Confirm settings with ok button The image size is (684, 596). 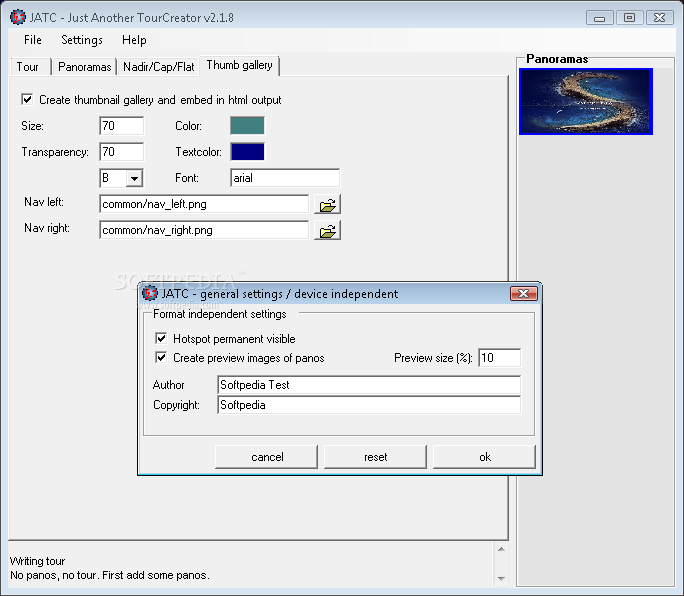click(x=485, y=457)
